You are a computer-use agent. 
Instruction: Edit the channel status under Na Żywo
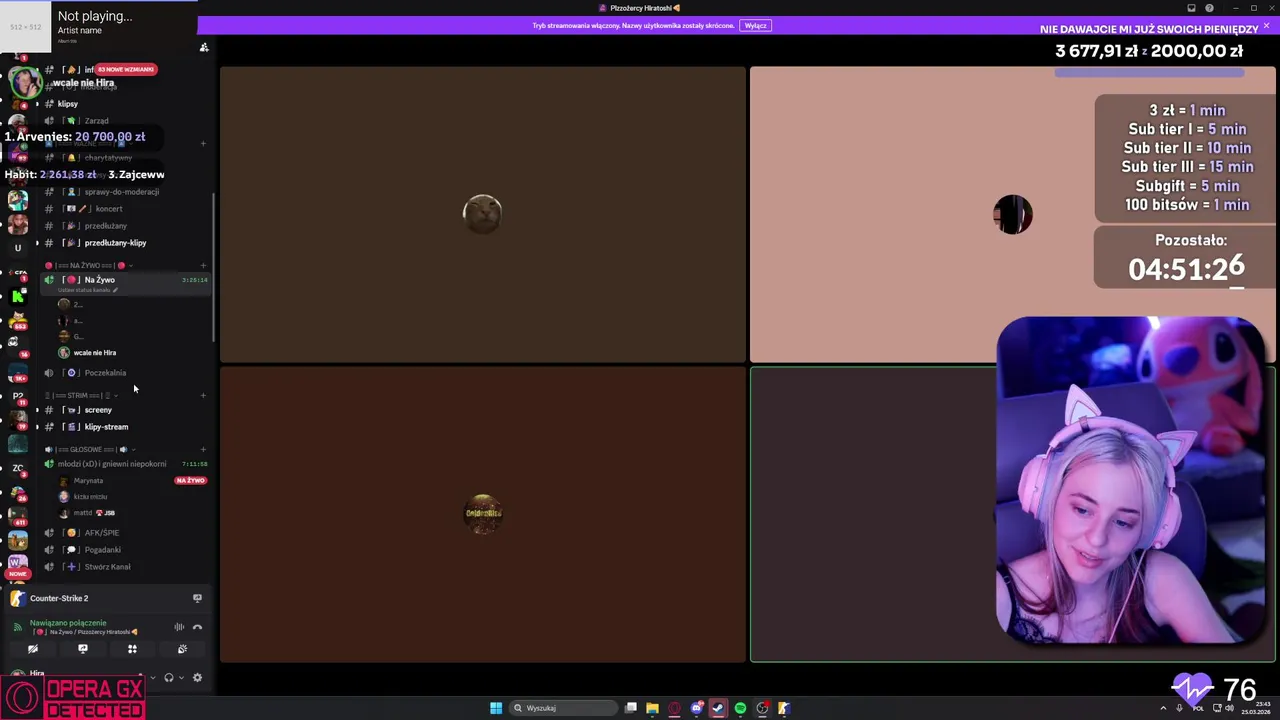(88, 290)
